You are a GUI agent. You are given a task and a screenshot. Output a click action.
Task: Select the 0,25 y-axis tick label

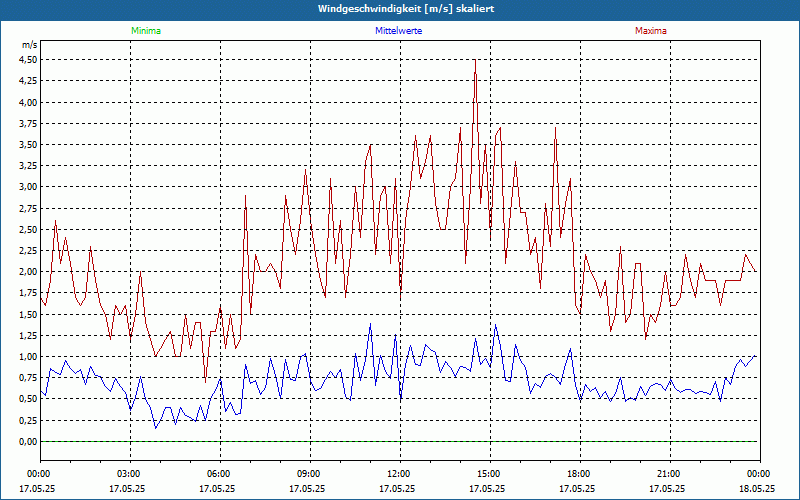28,421
